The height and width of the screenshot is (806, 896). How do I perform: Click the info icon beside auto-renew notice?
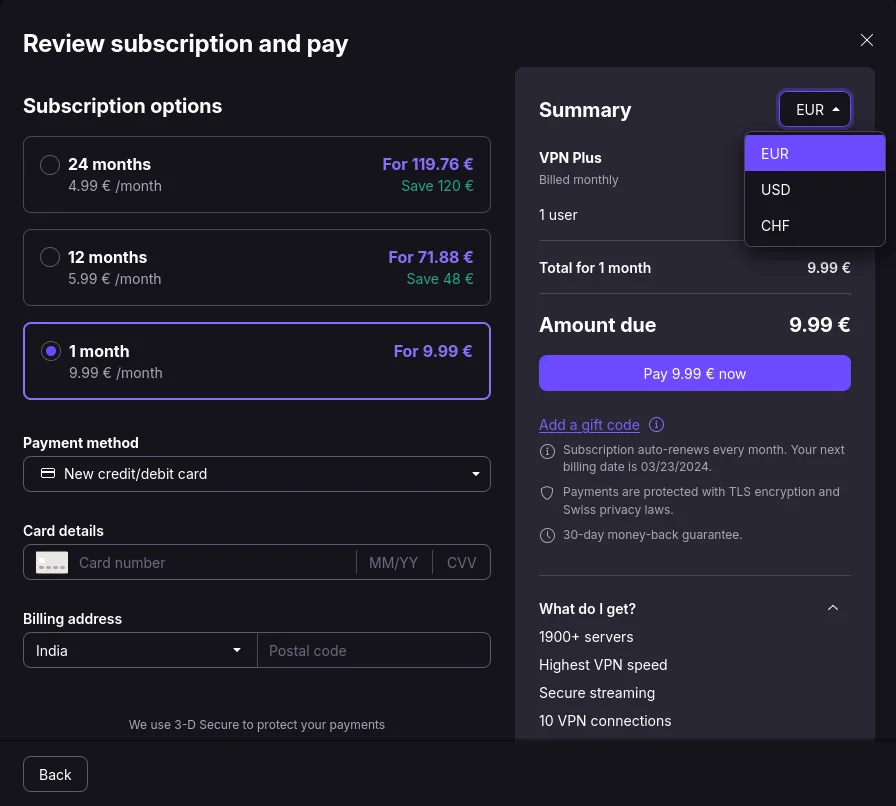pyautogui.click(x=547, y=451)
